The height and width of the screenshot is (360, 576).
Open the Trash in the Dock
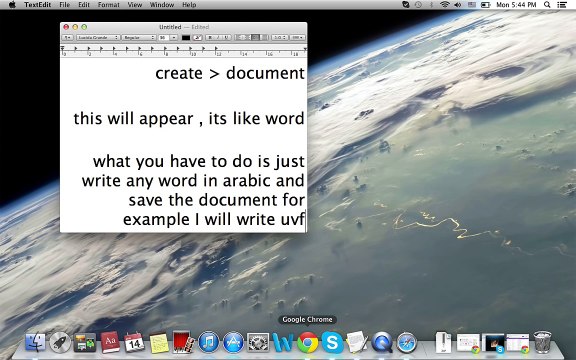[542, 342]
